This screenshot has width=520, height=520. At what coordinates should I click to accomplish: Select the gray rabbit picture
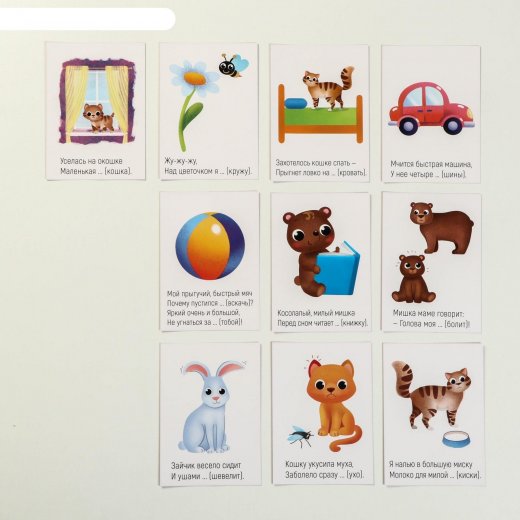point(212,406)
